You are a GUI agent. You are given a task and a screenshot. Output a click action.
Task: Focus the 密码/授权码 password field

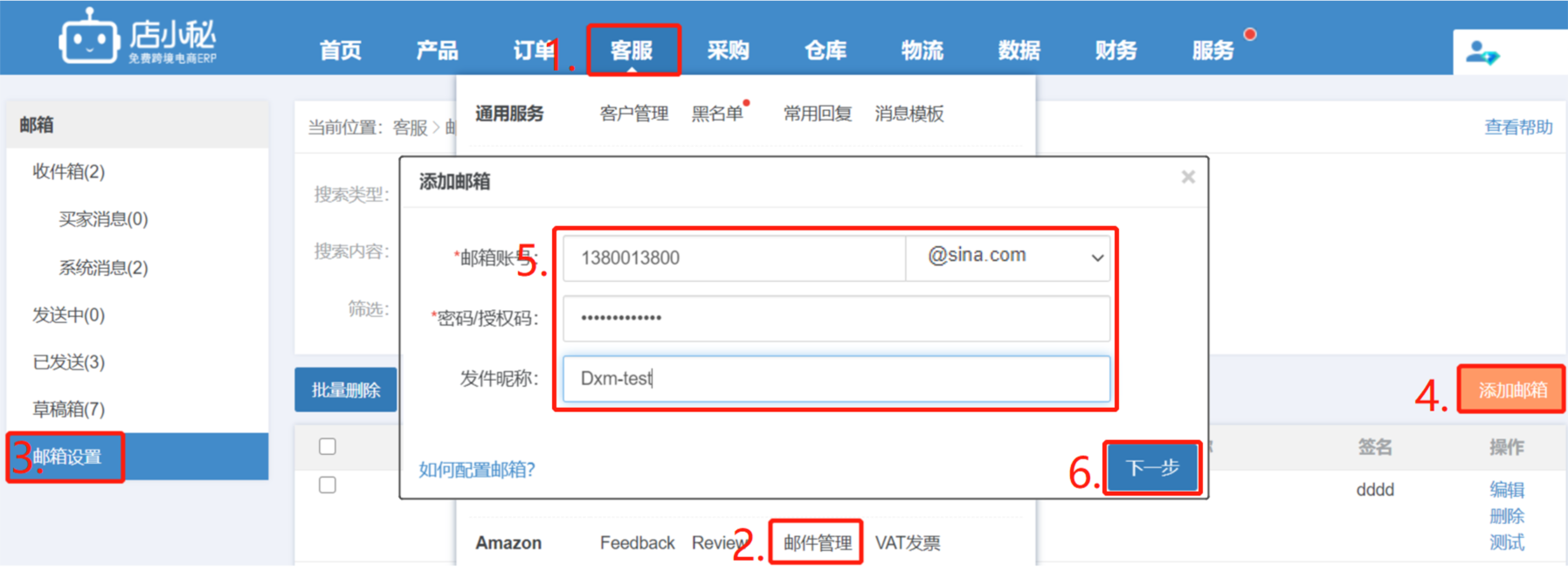pos(837,318)
